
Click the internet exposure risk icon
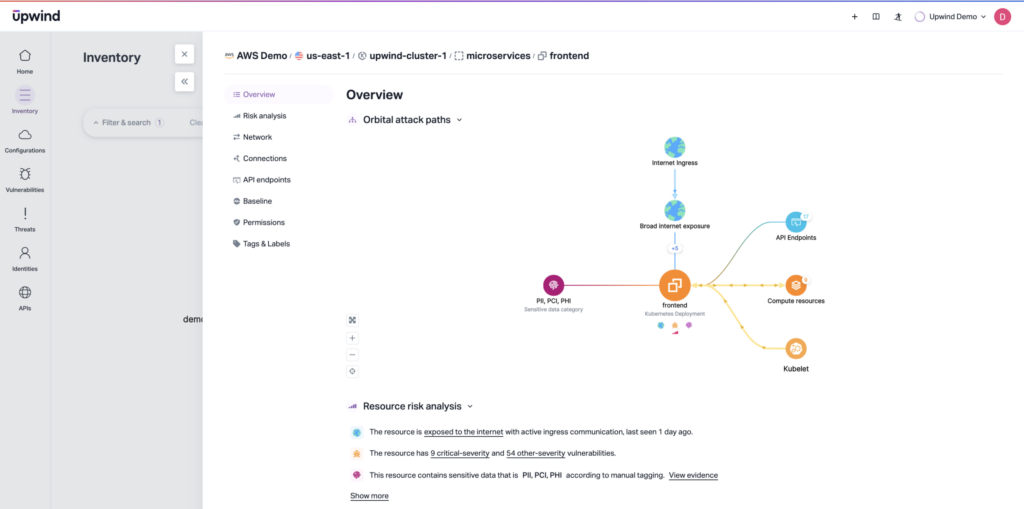[x=357, y=432]
